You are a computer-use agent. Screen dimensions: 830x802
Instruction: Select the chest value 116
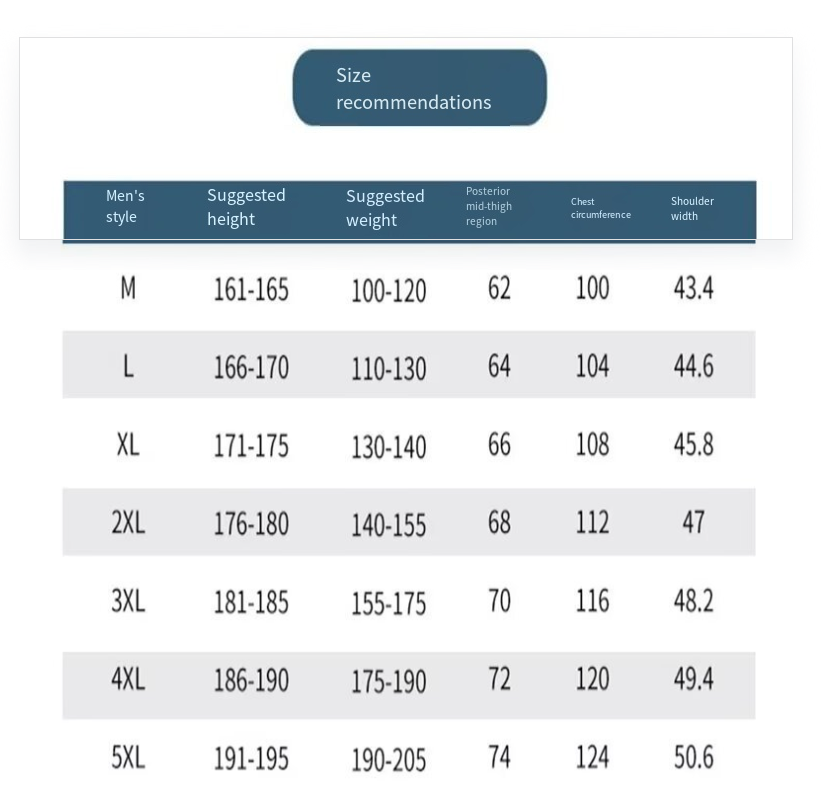point(592,601)
